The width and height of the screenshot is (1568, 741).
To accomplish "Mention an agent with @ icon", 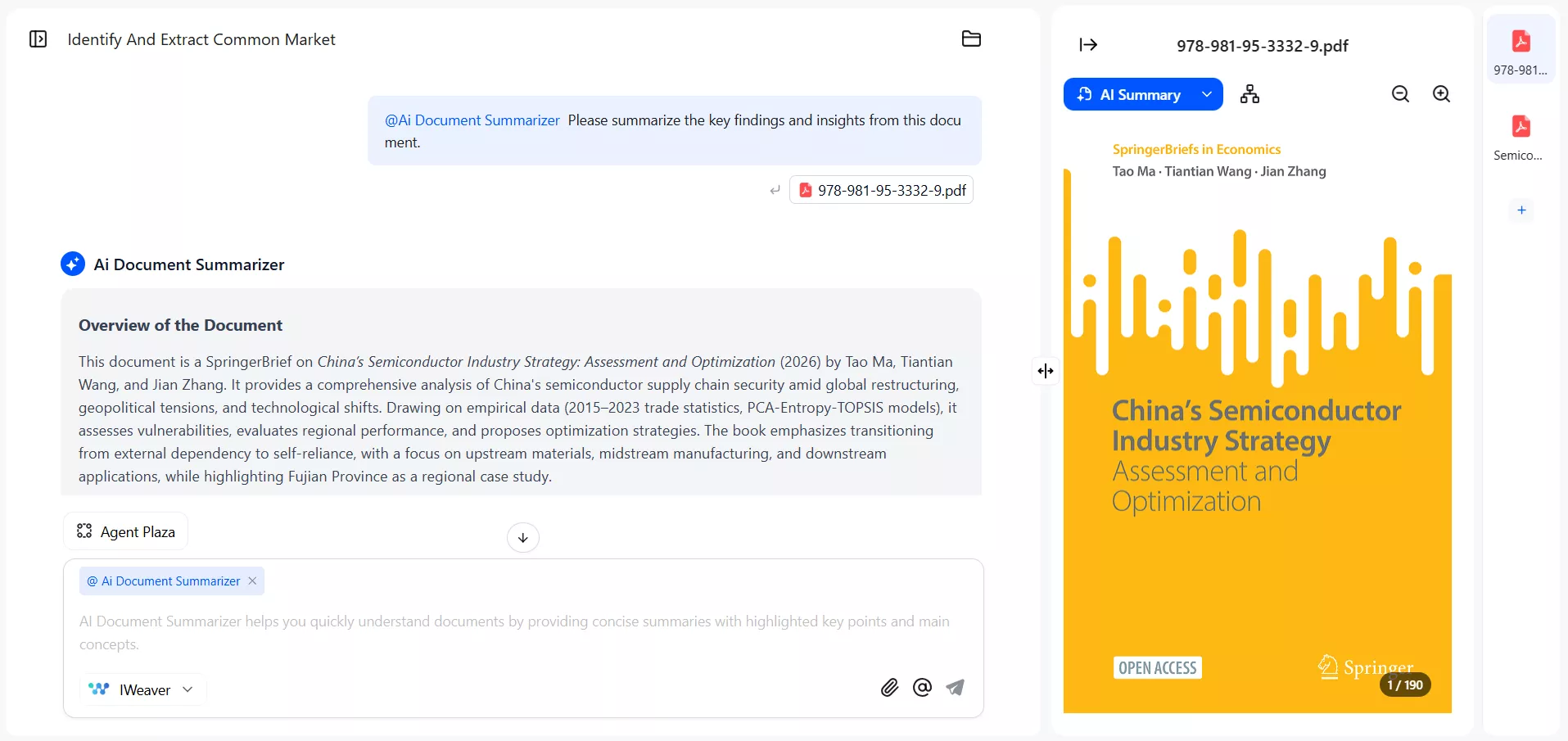I will [x=922, y=687].
